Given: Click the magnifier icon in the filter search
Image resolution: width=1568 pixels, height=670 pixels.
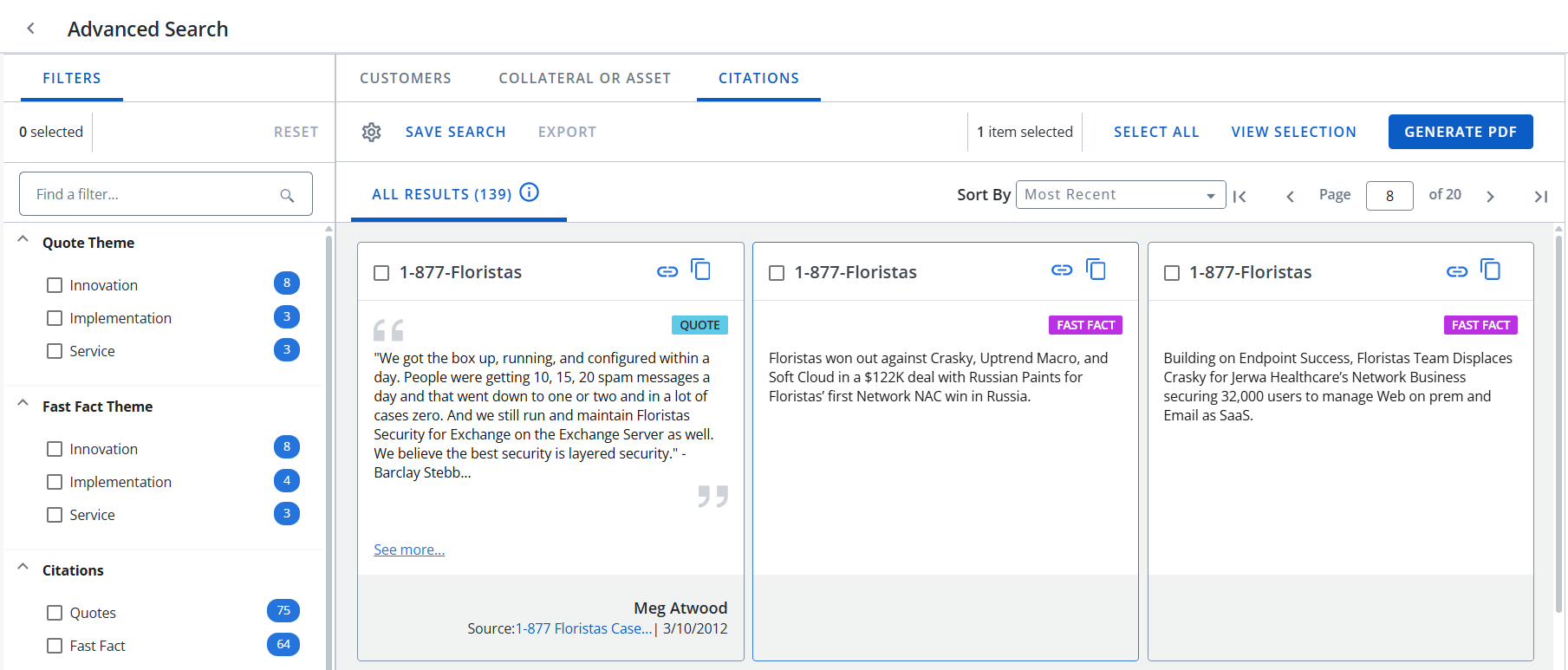Looking at the screenshot, I should tap(287, 195).
